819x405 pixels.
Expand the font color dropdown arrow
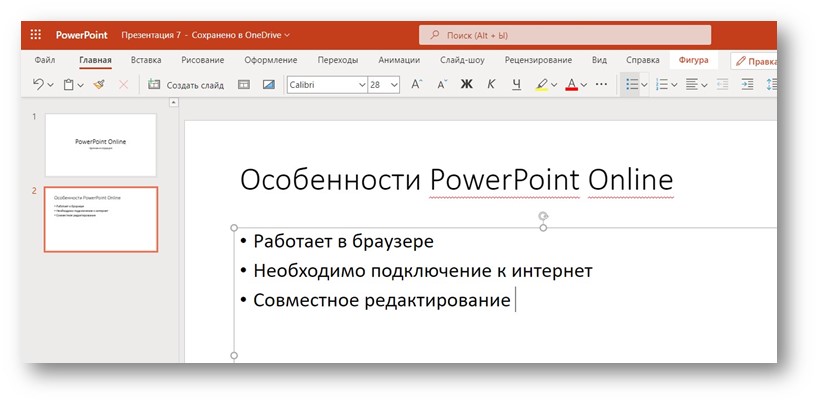(x=584, y=85)
